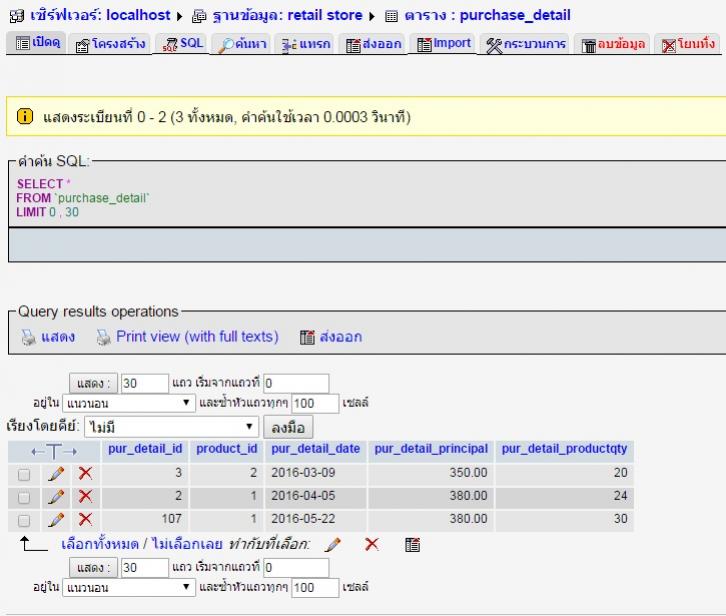The height and width of the screenshot is (616, 726).
Task: Open the ลบข้อมูล empty tab
Action: 613,44
